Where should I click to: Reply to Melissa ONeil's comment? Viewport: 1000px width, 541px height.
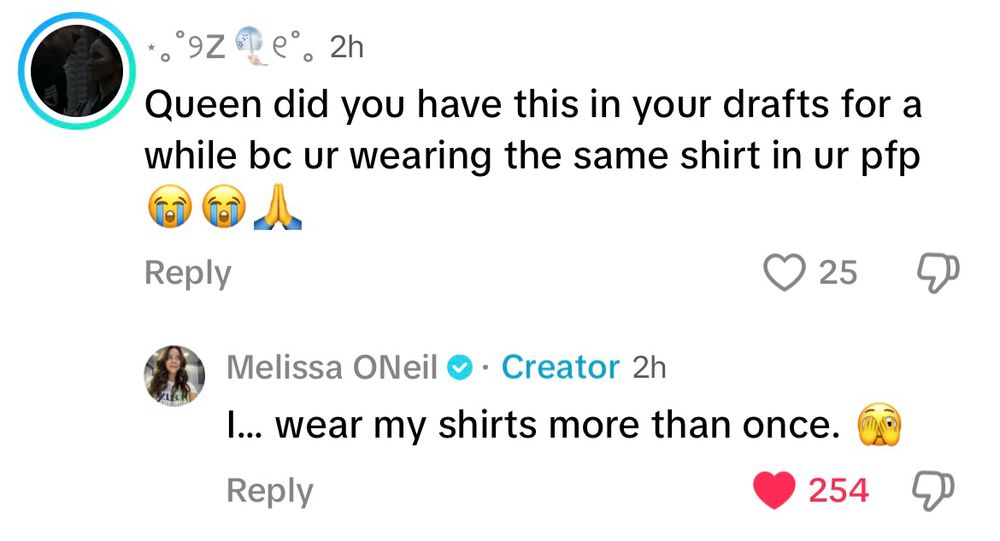[270, 491]
